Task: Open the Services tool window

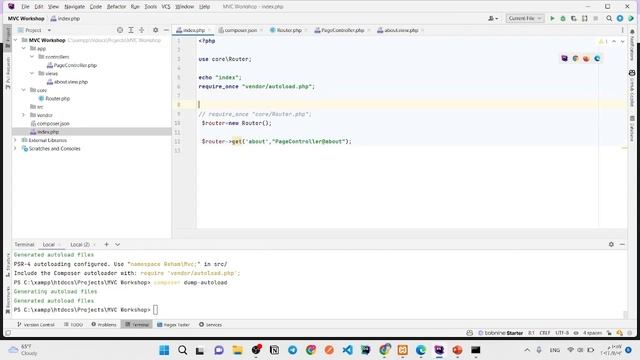Action: tap(210, 324)
